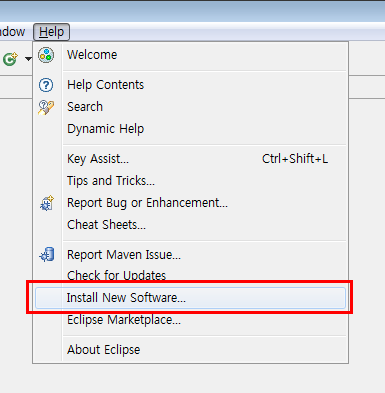Click the Report Bug icon
The height and width of the screenshot is (393, 385).
tap(47, 203)
